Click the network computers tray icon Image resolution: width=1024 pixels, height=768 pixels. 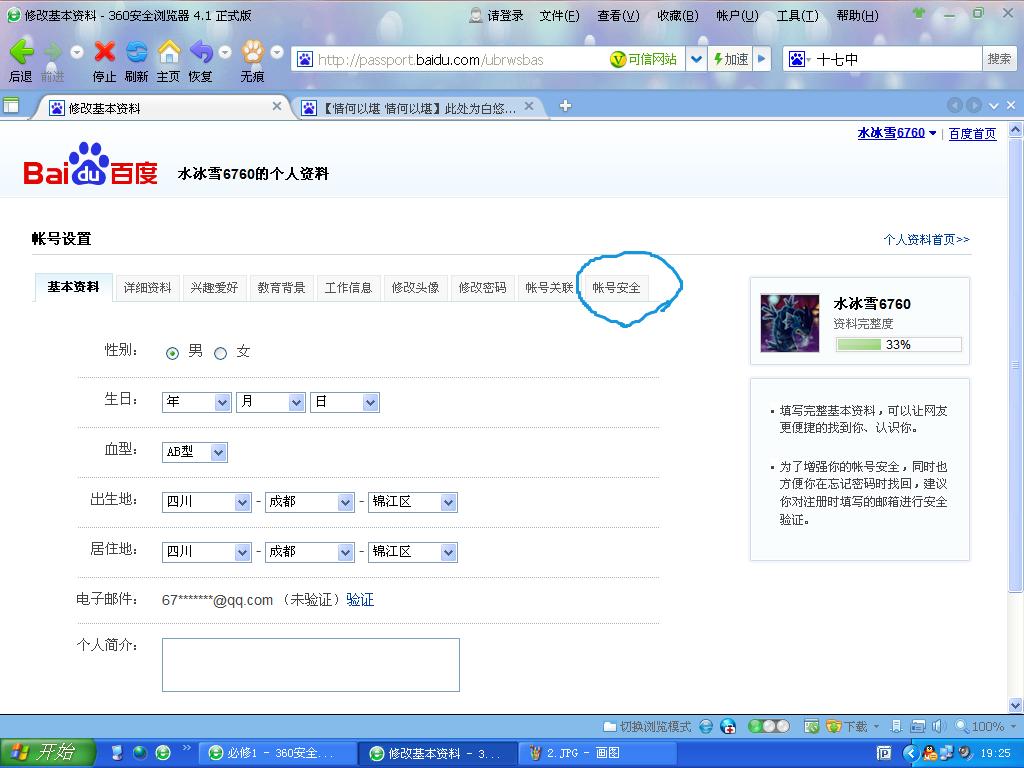point(946,753)
